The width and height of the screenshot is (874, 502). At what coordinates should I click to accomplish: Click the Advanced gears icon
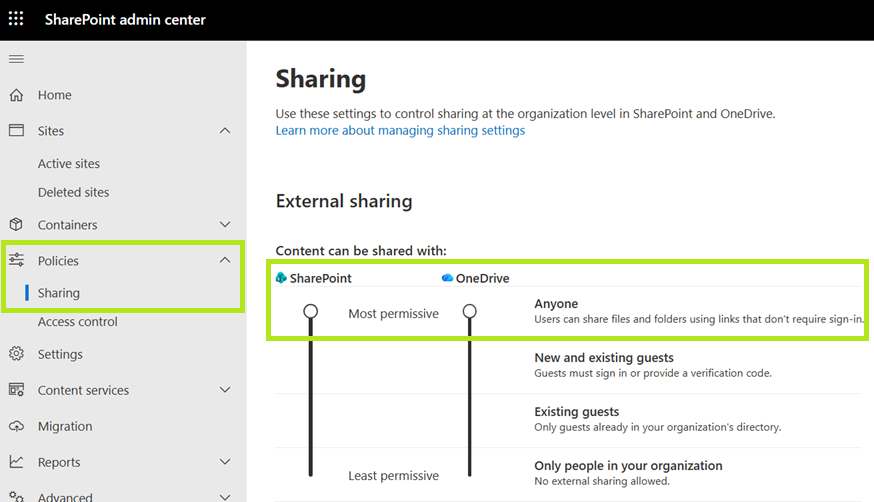click(x=16, y=496)
